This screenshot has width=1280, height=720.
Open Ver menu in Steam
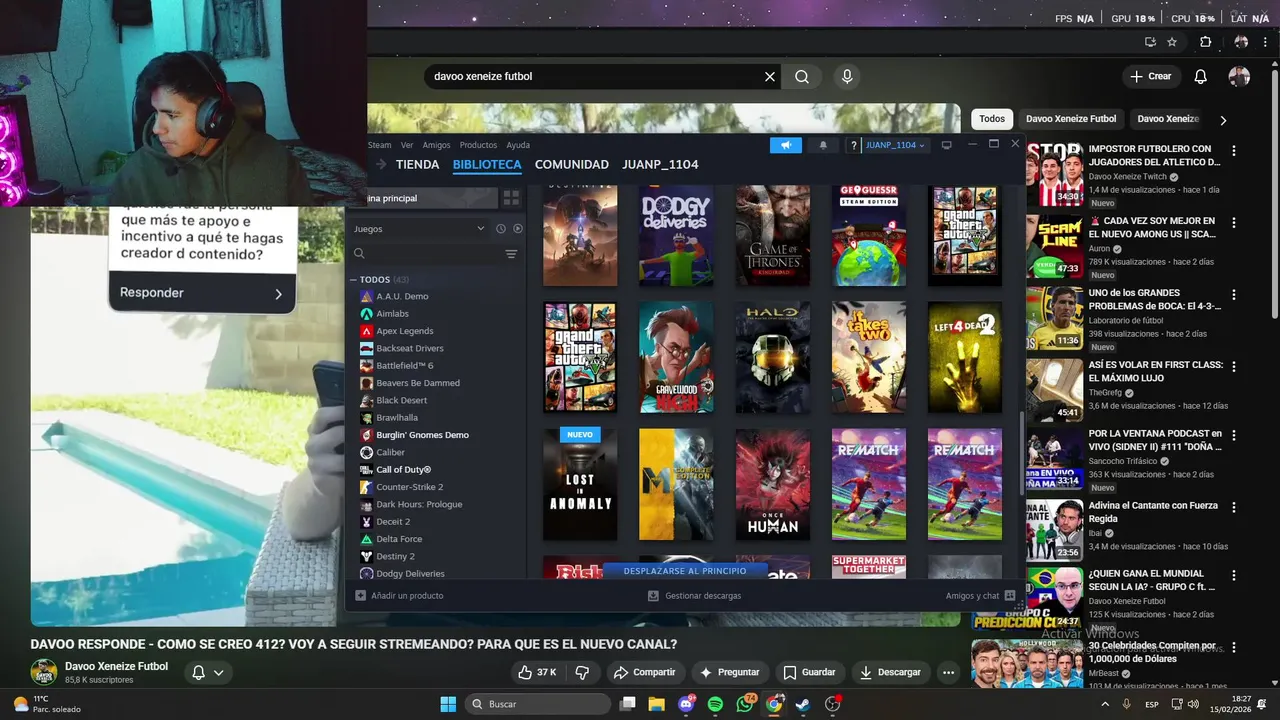(407, 145)
